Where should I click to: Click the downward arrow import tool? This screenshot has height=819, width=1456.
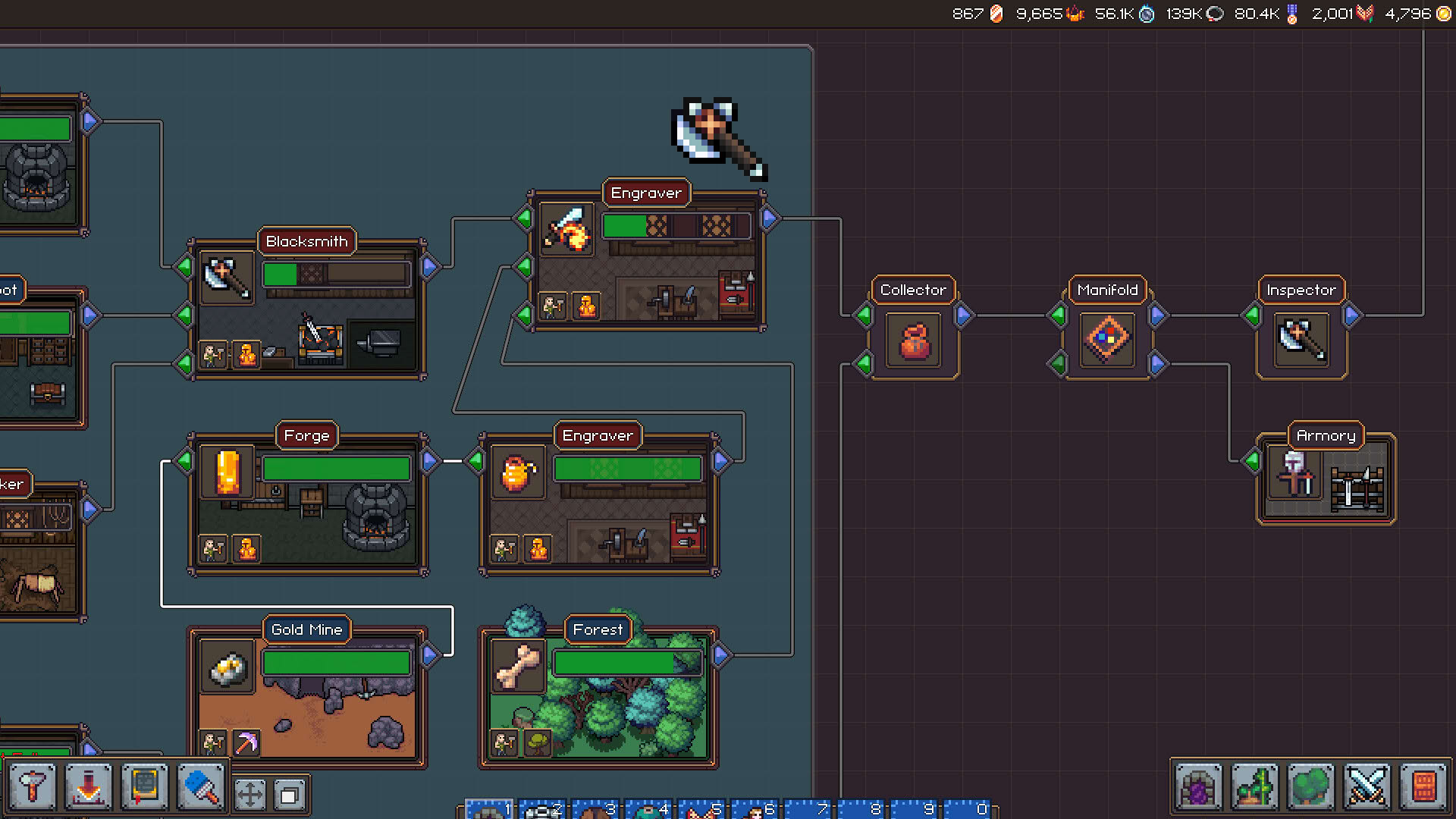pyautogui.click(x=88, y=786)
